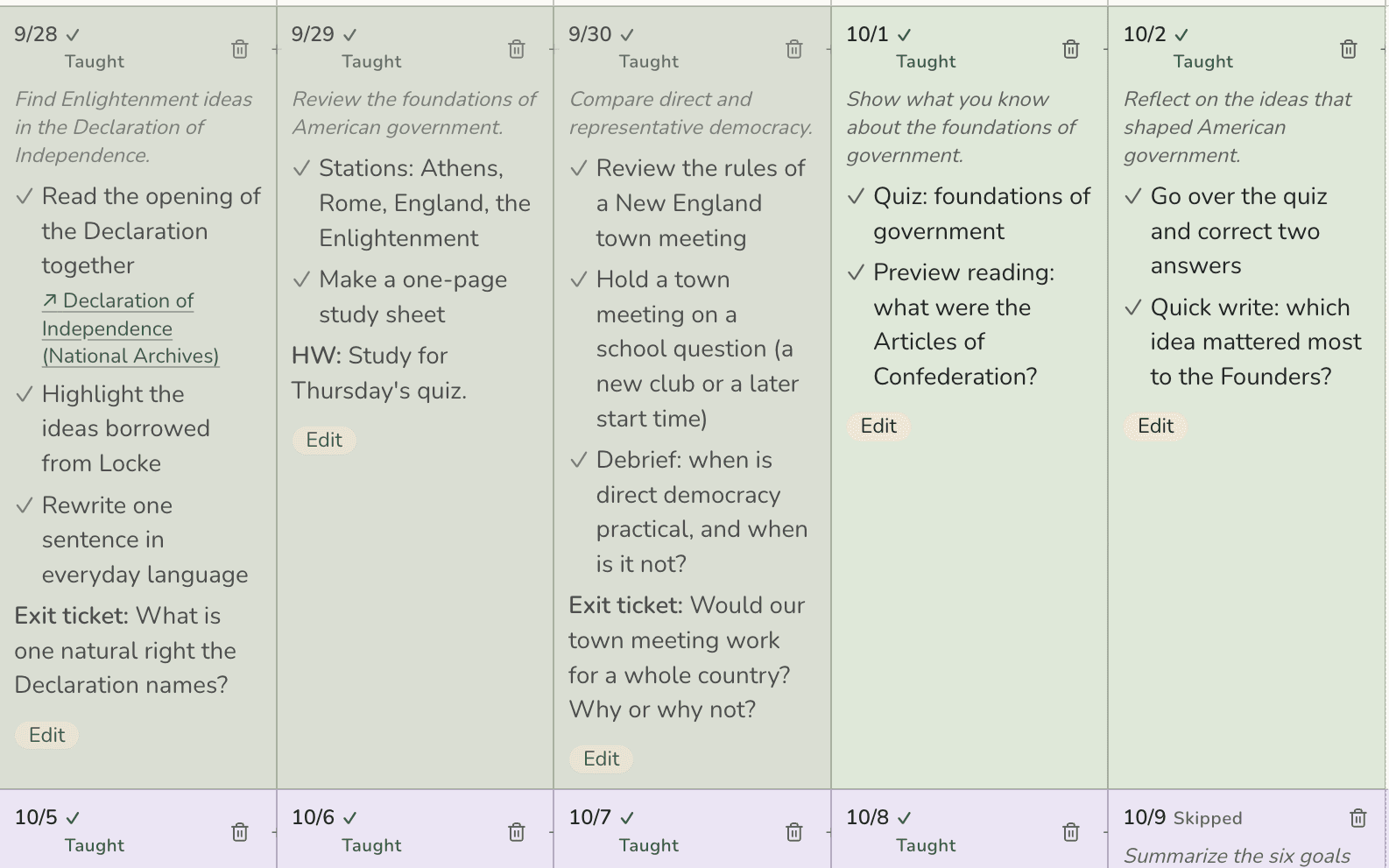This screenshot has width=1389, height=868.
Task: Toggle 'Quiz: foundations of government' checkmark
Action: (x=857, y=197)
